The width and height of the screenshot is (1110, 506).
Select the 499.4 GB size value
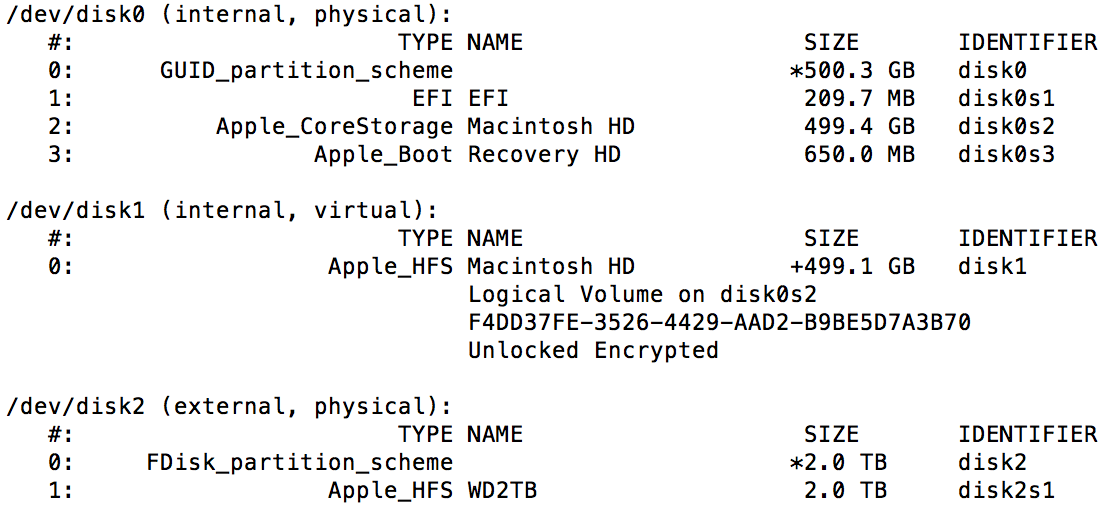point(859,127)
